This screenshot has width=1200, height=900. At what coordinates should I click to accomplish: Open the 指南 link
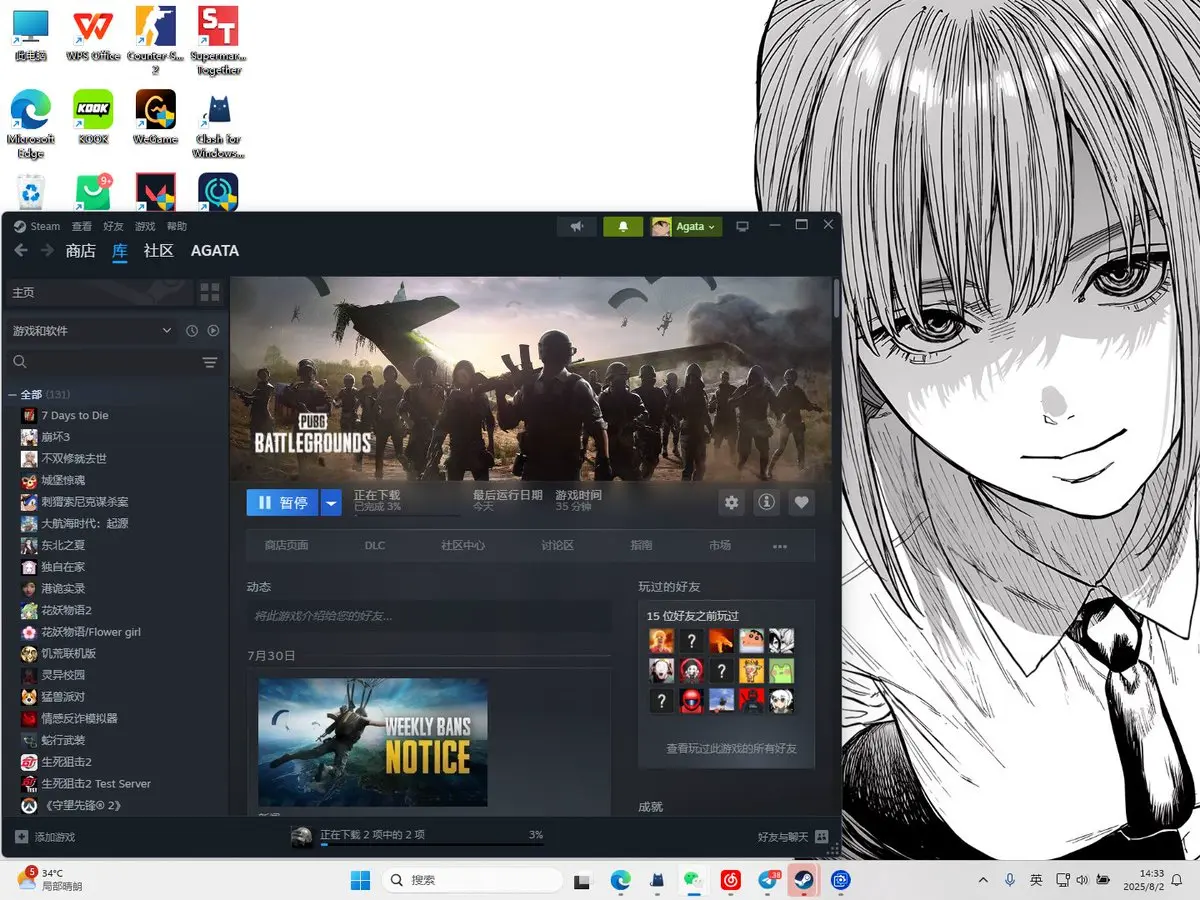click(x=641, y=546)
